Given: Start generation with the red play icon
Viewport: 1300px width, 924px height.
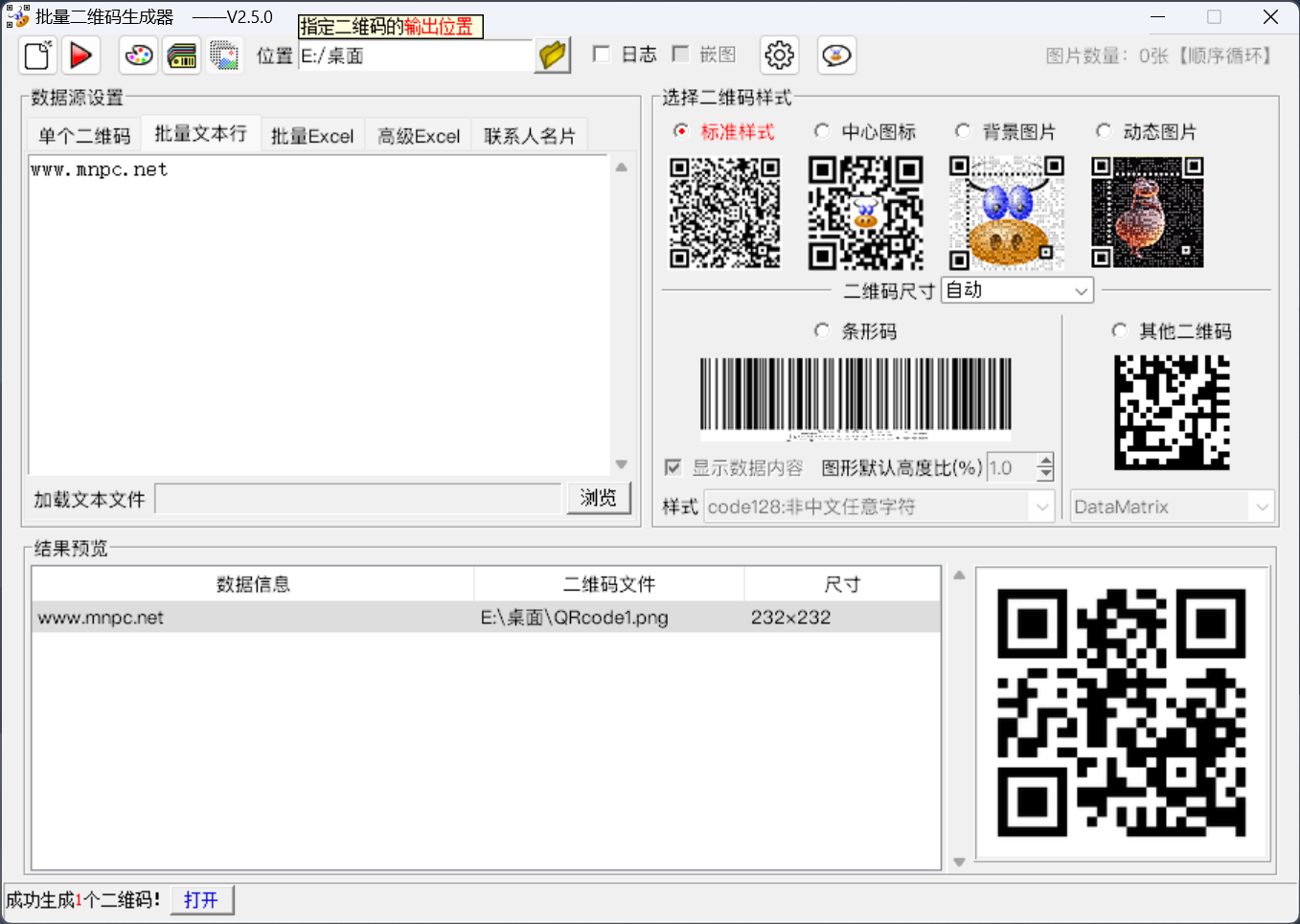Looking at the screenshot, I should [x=81, y=56].
